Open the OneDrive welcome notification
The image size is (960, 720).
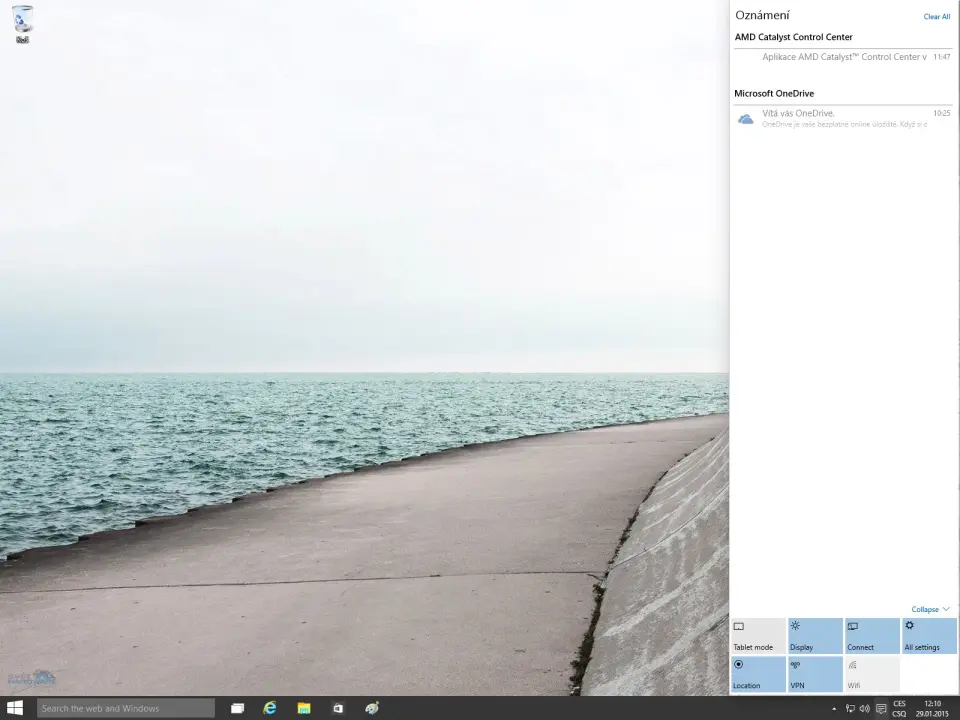pos(841,118)
